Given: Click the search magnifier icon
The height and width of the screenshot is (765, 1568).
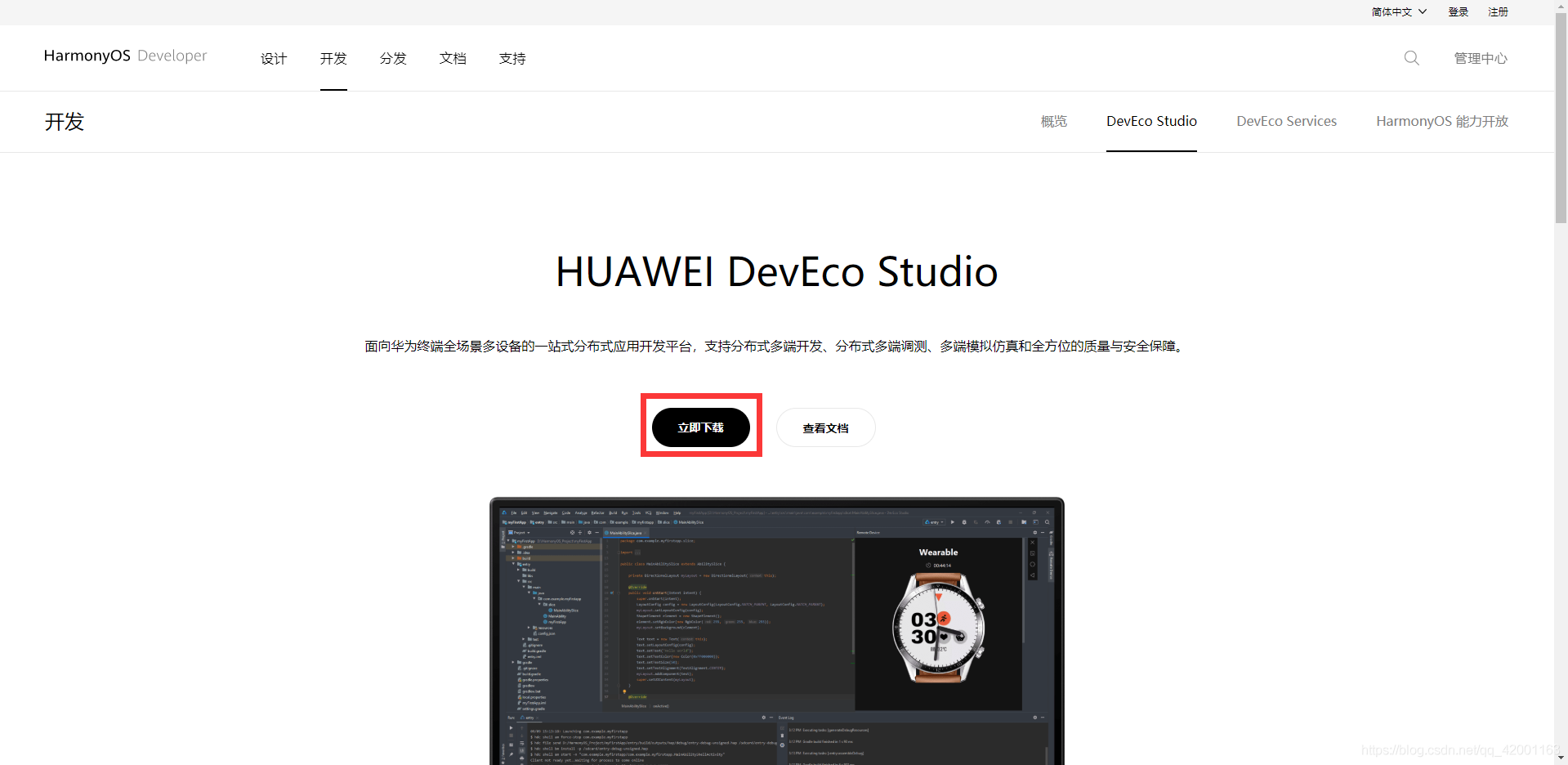Looking at the screenshot, I should (x=1411, y=58).
